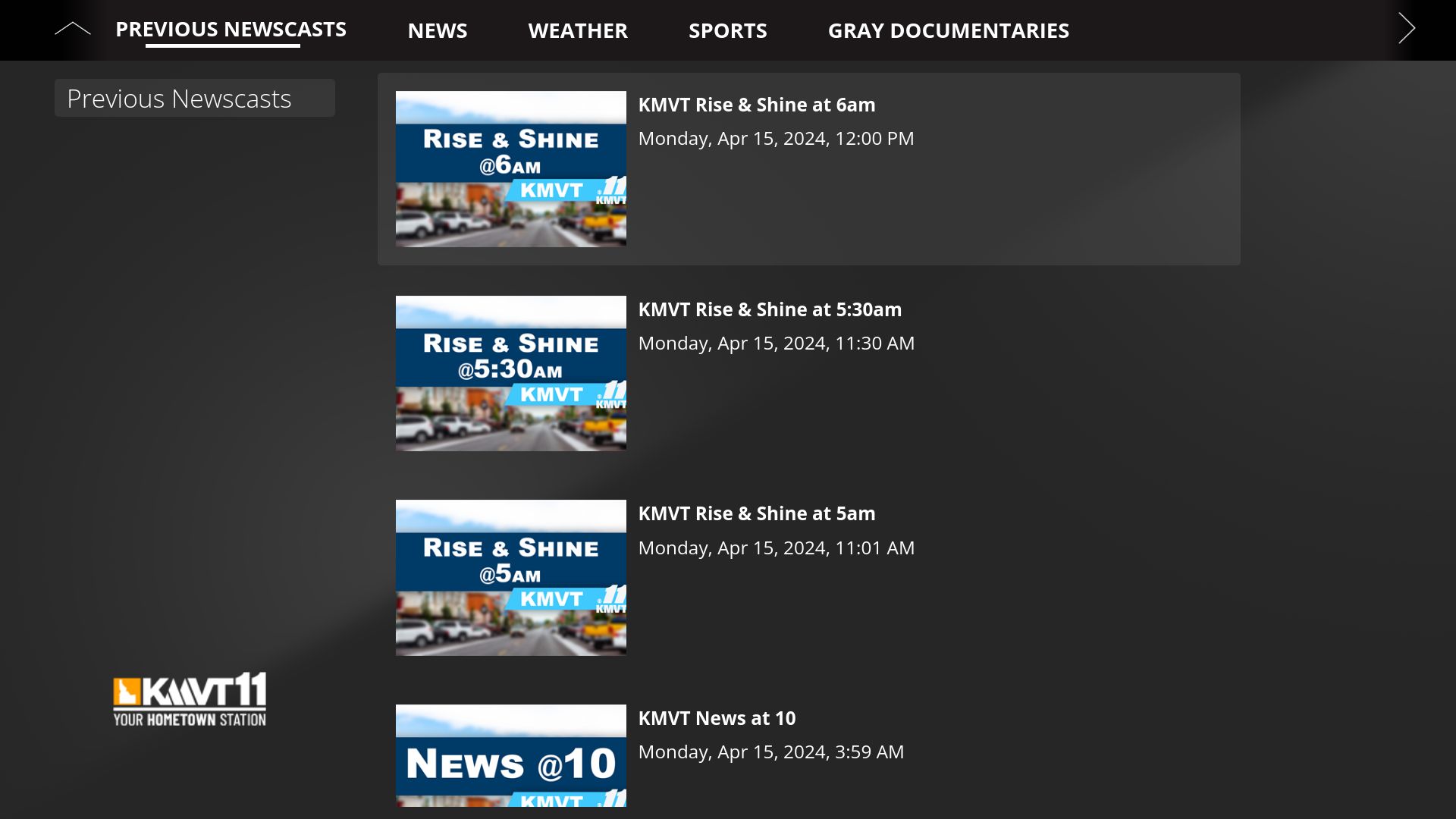Click the 3:59 AM timestamp under News at 10
The height and width of the screenshot is (819, 1456).
click(x=771, y=752)
